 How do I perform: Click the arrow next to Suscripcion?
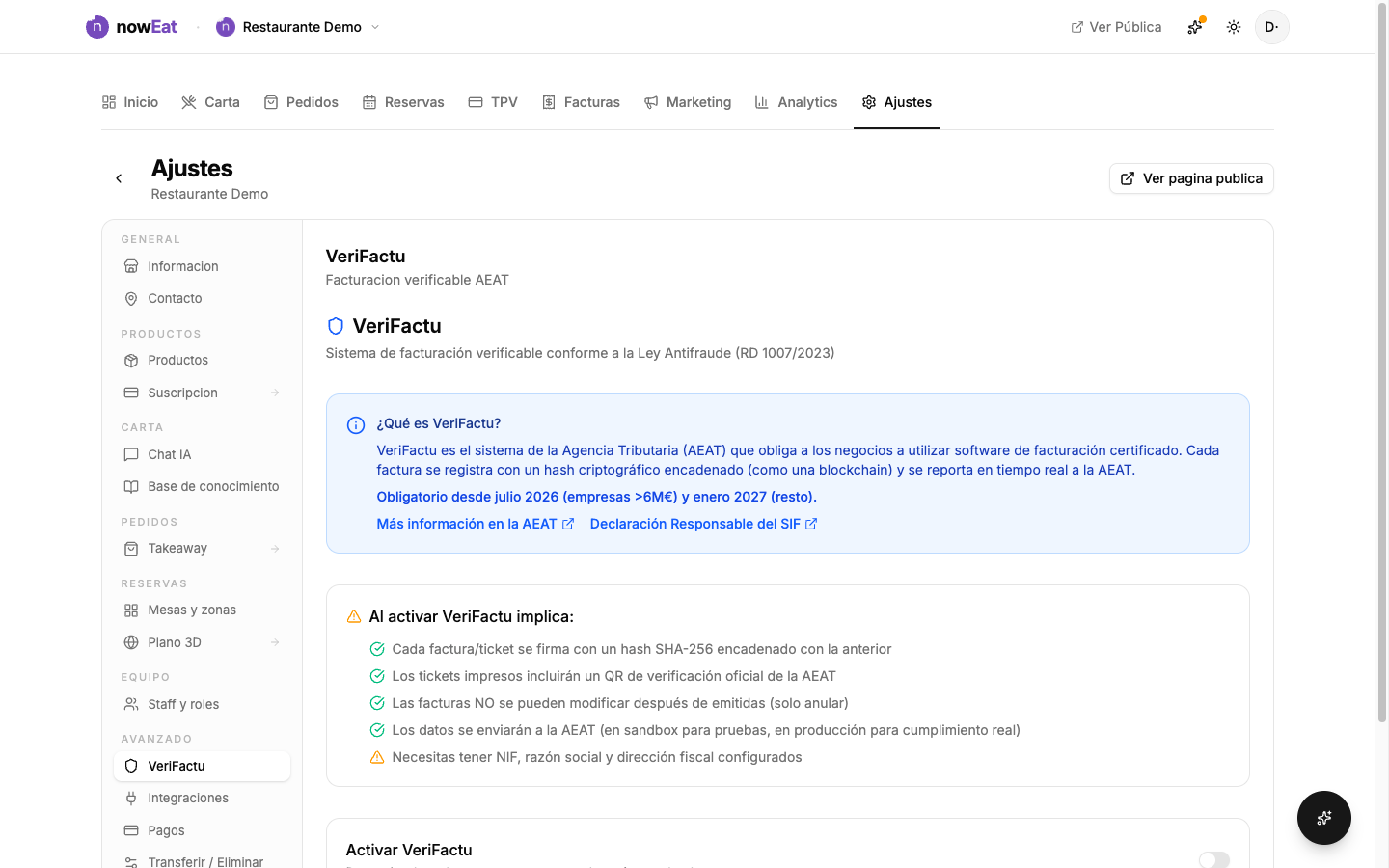275,393
